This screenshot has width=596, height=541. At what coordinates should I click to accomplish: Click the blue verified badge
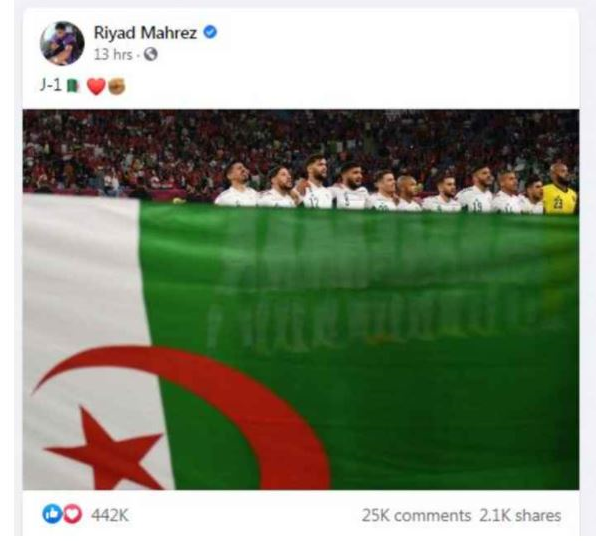point(210,32)
